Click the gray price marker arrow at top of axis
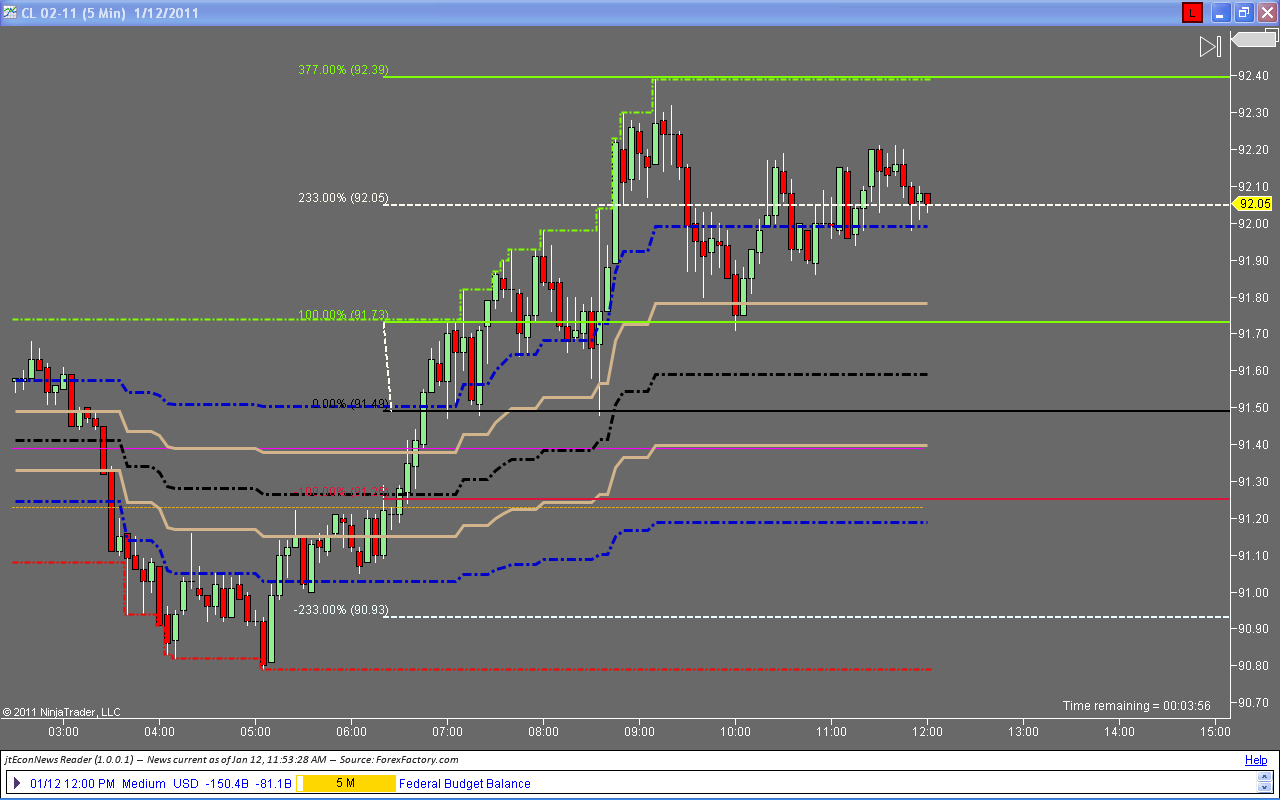The image size is (1280, 800). (x=1254, y=40)
